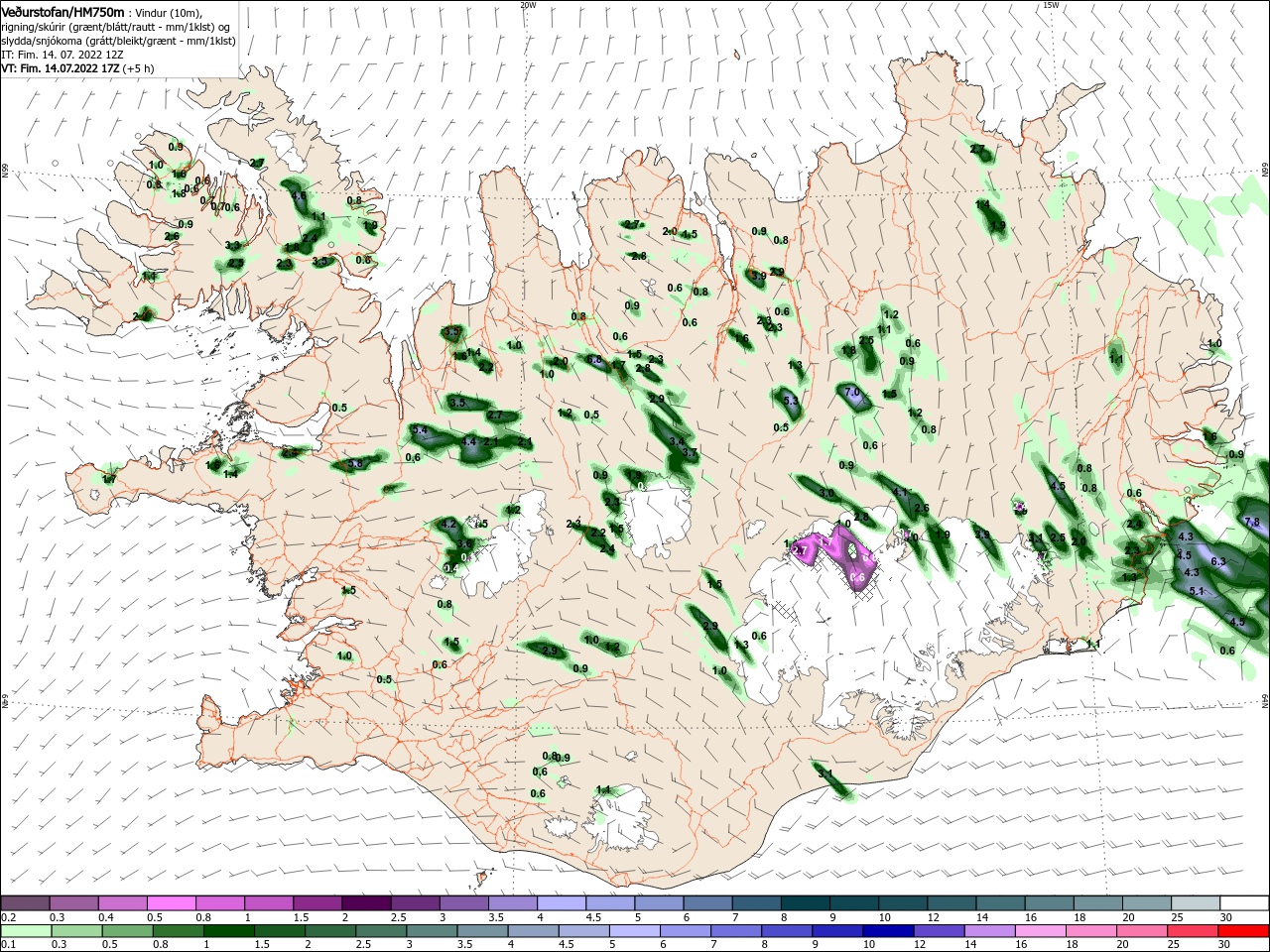The image size is (1270, 952).
Task: Pick the lavender 4 snow legend swatch
Action: [562, 903]
